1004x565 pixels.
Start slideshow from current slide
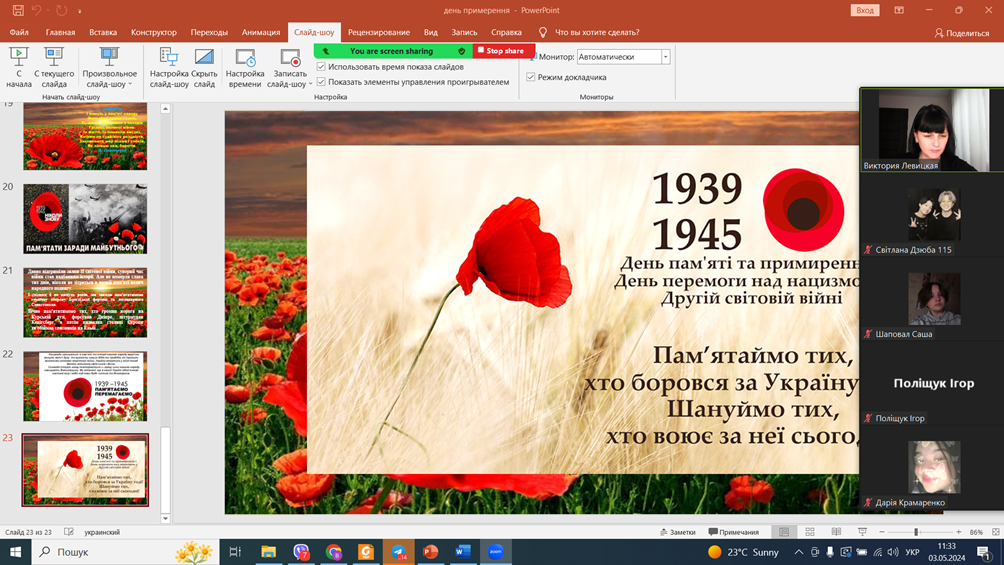click(54, 67)
